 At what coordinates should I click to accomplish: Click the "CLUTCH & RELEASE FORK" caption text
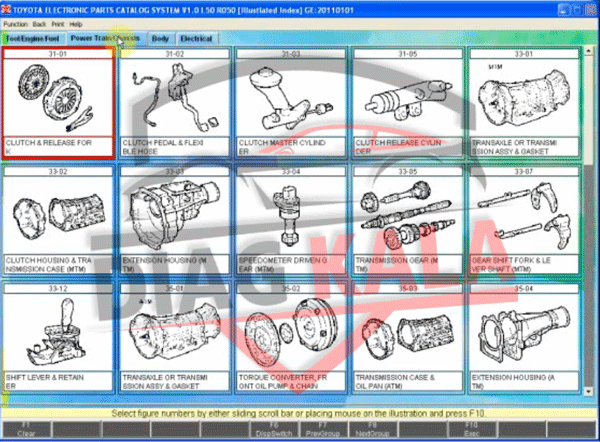coord(49,147)
